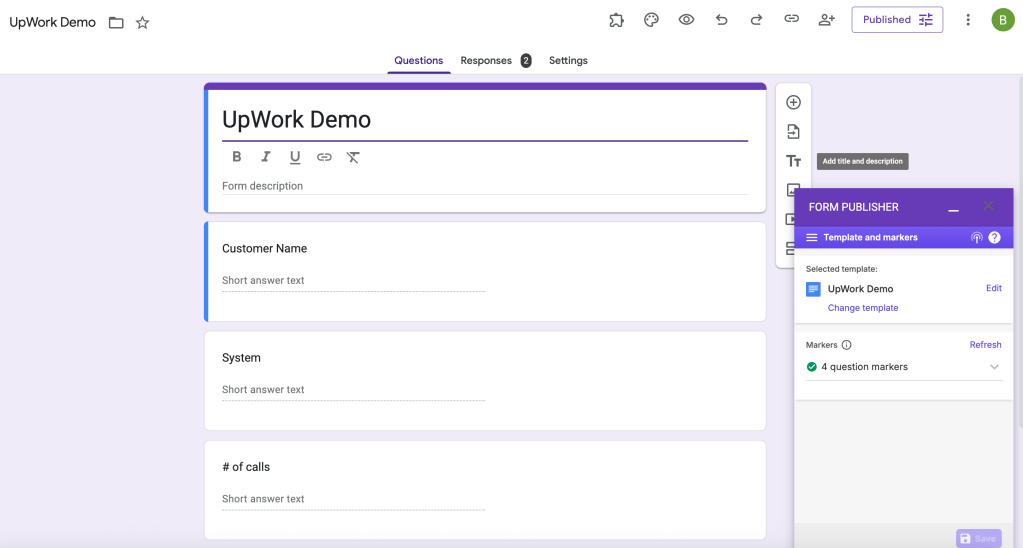The width and height of the screenshot is (1023, 548).
Task: Add a question with the plus icon
Action: tap(793, 103)
